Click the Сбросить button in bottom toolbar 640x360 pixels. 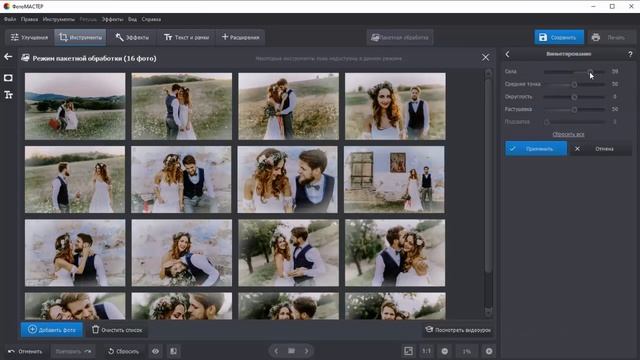[124, 351]
